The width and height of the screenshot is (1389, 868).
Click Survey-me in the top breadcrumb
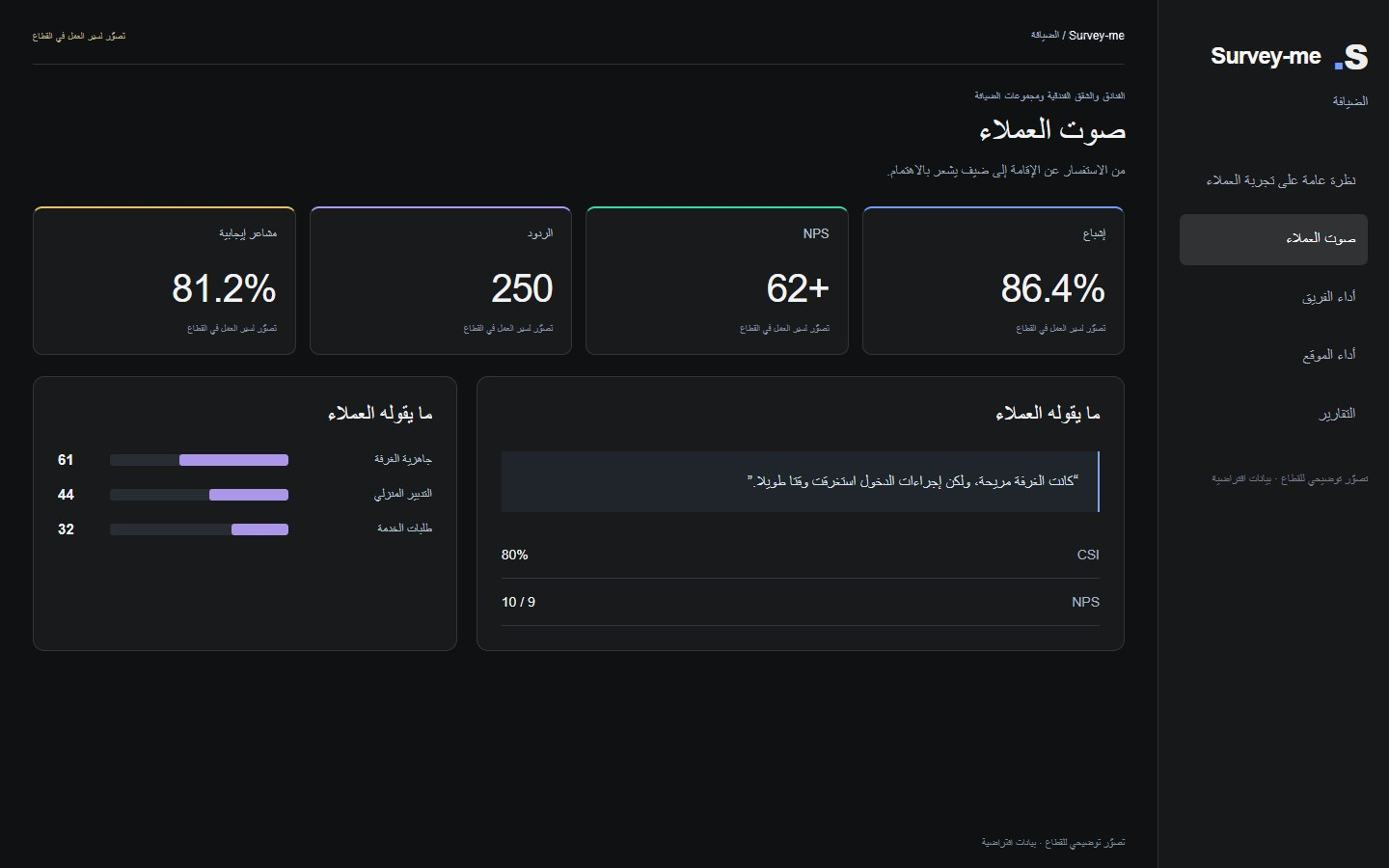click(1097, 36)
